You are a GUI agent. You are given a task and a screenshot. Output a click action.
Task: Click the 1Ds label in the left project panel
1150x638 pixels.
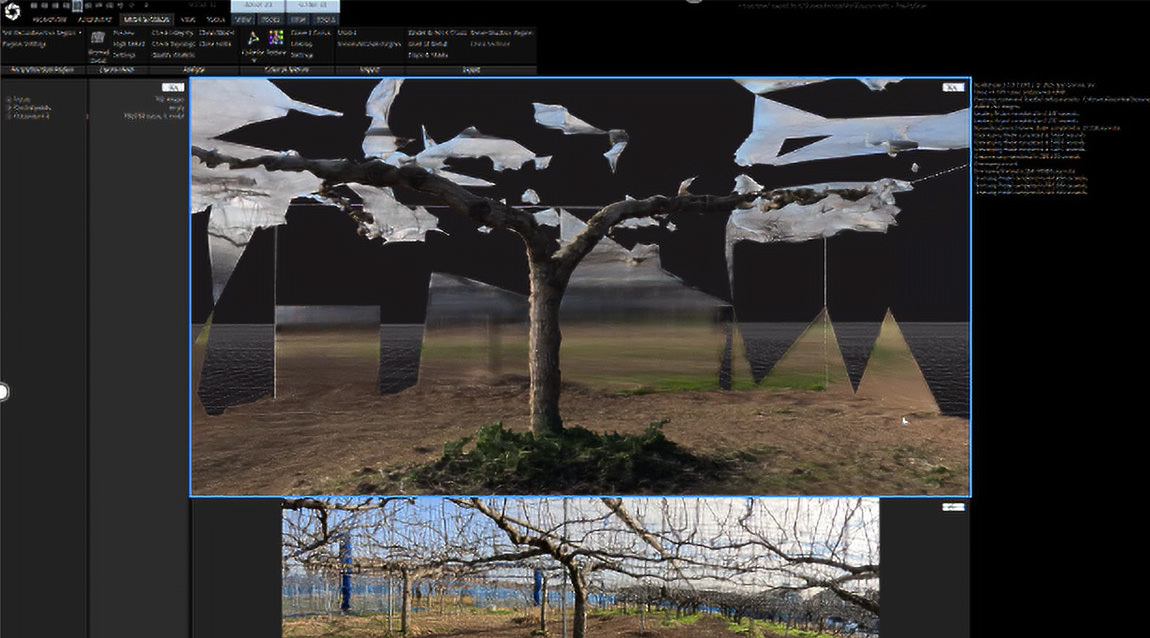point(172,88)
